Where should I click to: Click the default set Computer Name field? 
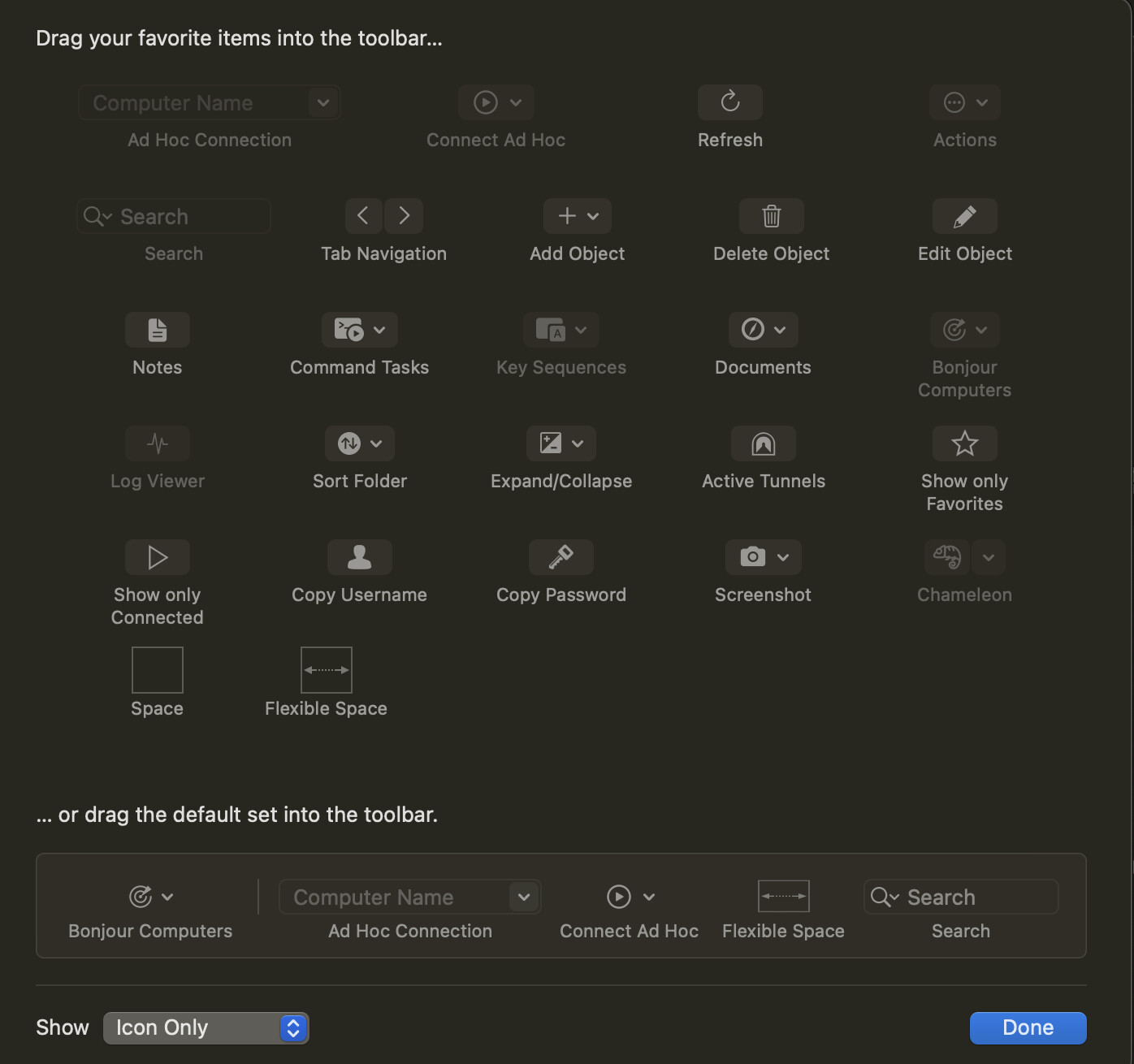(x=394, y=897)
